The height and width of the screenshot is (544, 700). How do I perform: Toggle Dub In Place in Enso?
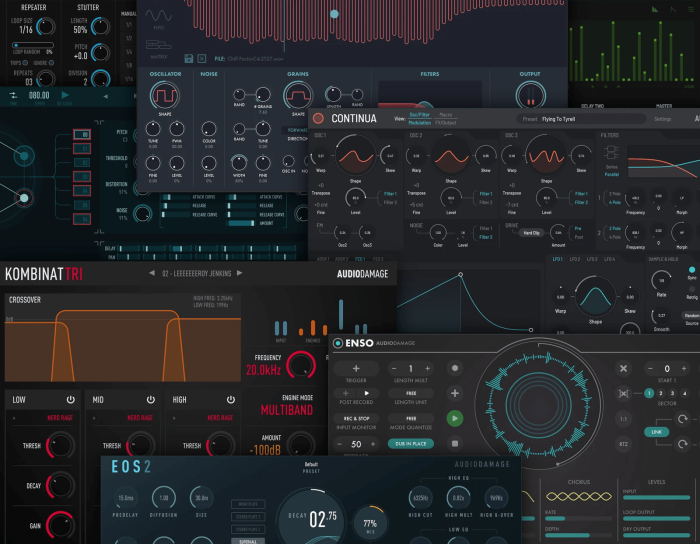tap(410, 444)
